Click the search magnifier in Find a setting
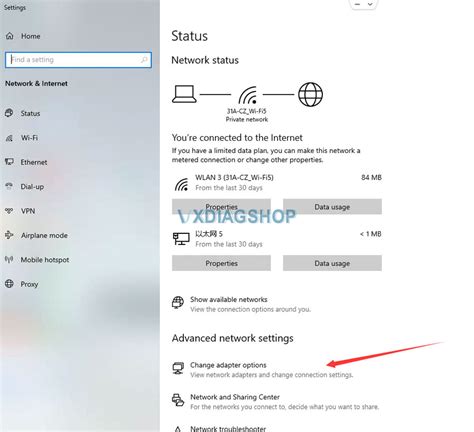 (x=144, y=60)
